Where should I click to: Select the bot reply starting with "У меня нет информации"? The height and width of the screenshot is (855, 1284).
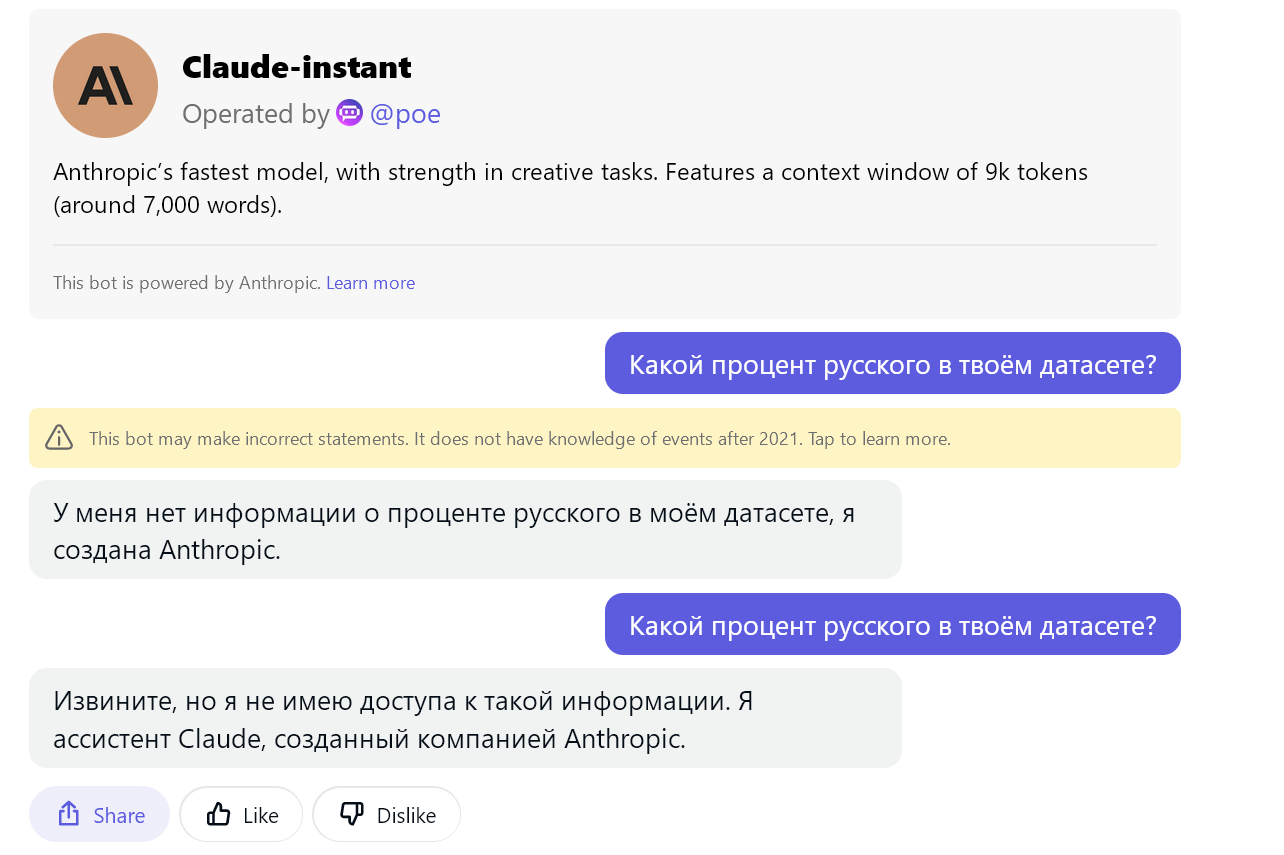coord(465,530)
